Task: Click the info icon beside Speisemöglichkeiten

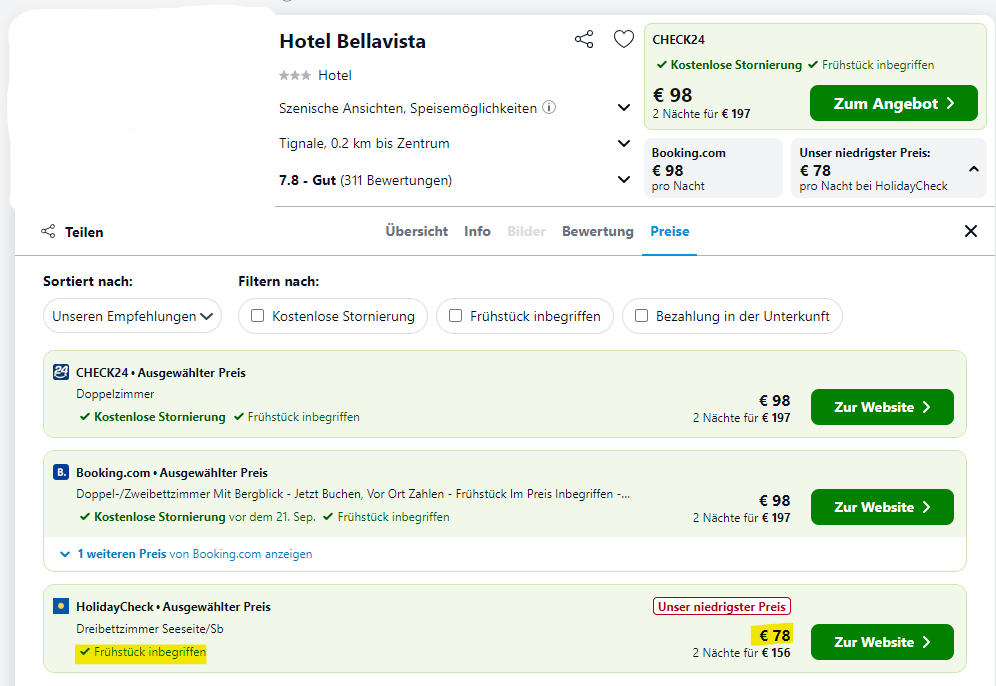Action: [549, 107]
